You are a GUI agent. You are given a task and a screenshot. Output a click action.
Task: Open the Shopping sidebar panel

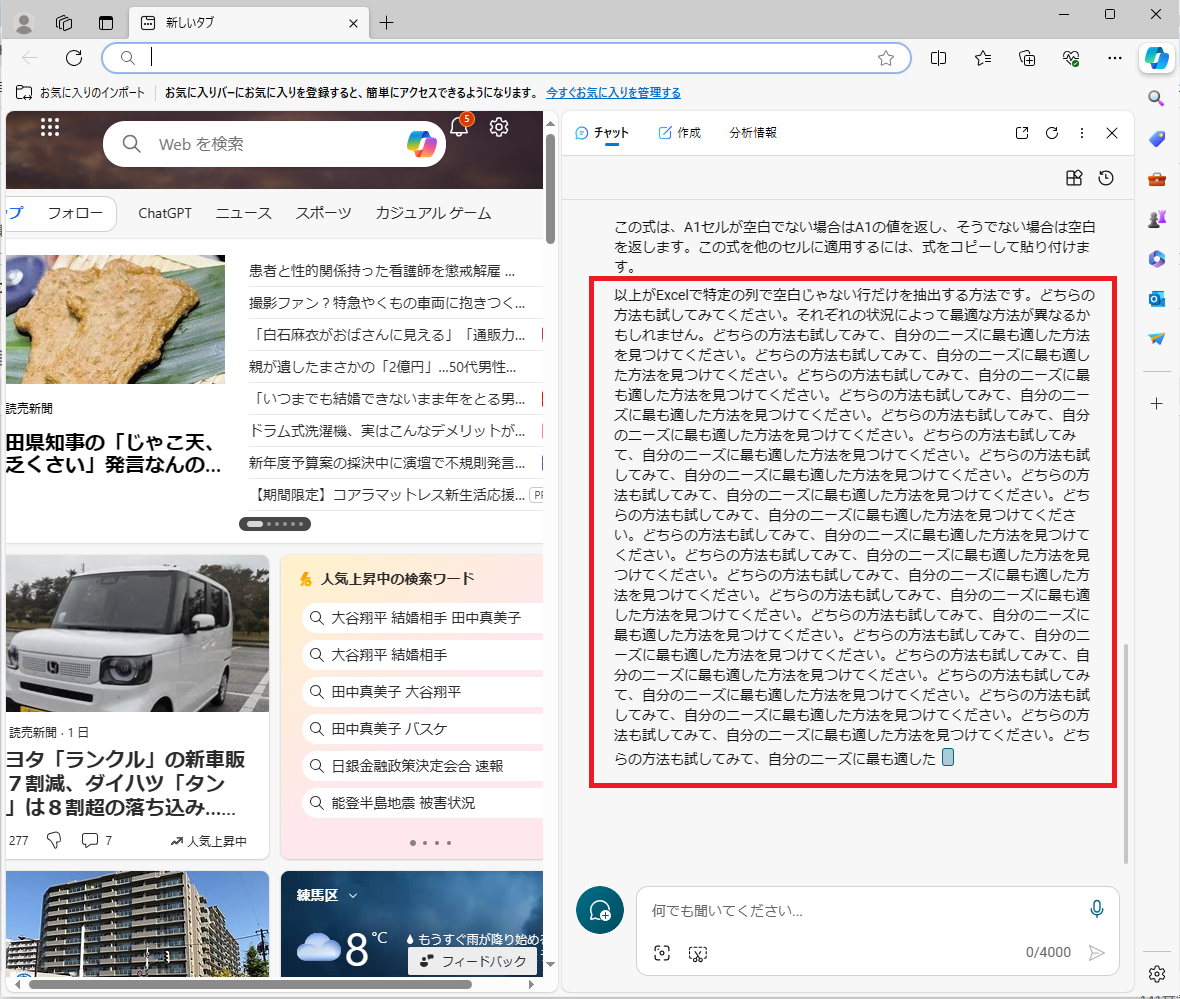click(x=1156, y=138)
